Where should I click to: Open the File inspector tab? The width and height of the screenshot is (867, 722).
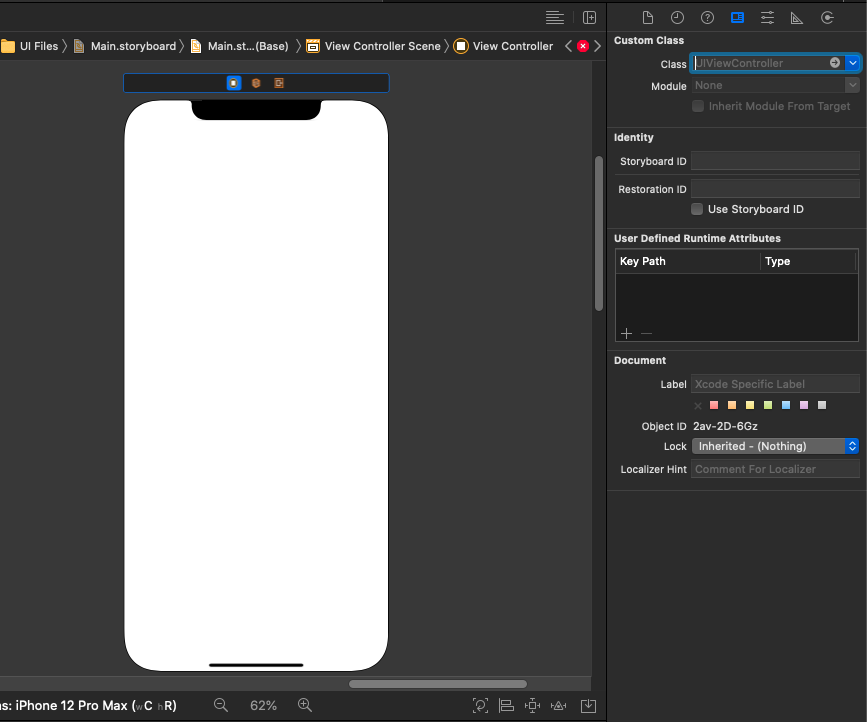point(648,18)
